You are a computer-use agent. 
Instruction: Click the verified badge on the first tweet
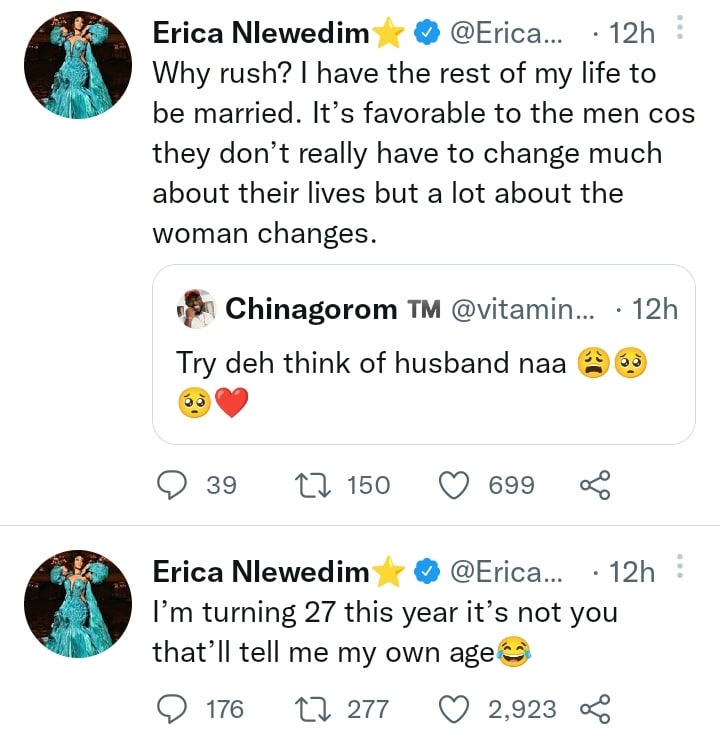[x=425, y=33]
